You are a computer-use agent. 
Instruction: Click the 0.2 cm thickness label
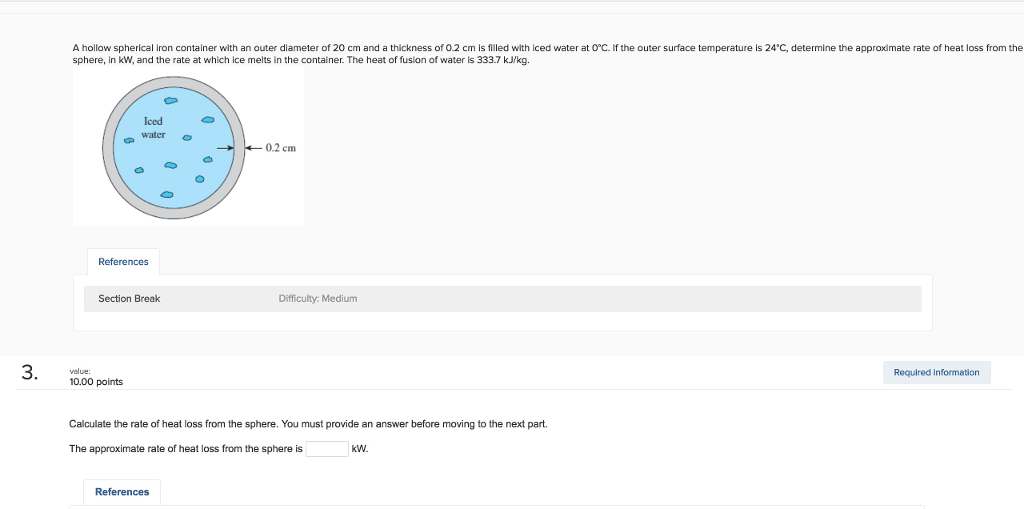click(281, 148)
